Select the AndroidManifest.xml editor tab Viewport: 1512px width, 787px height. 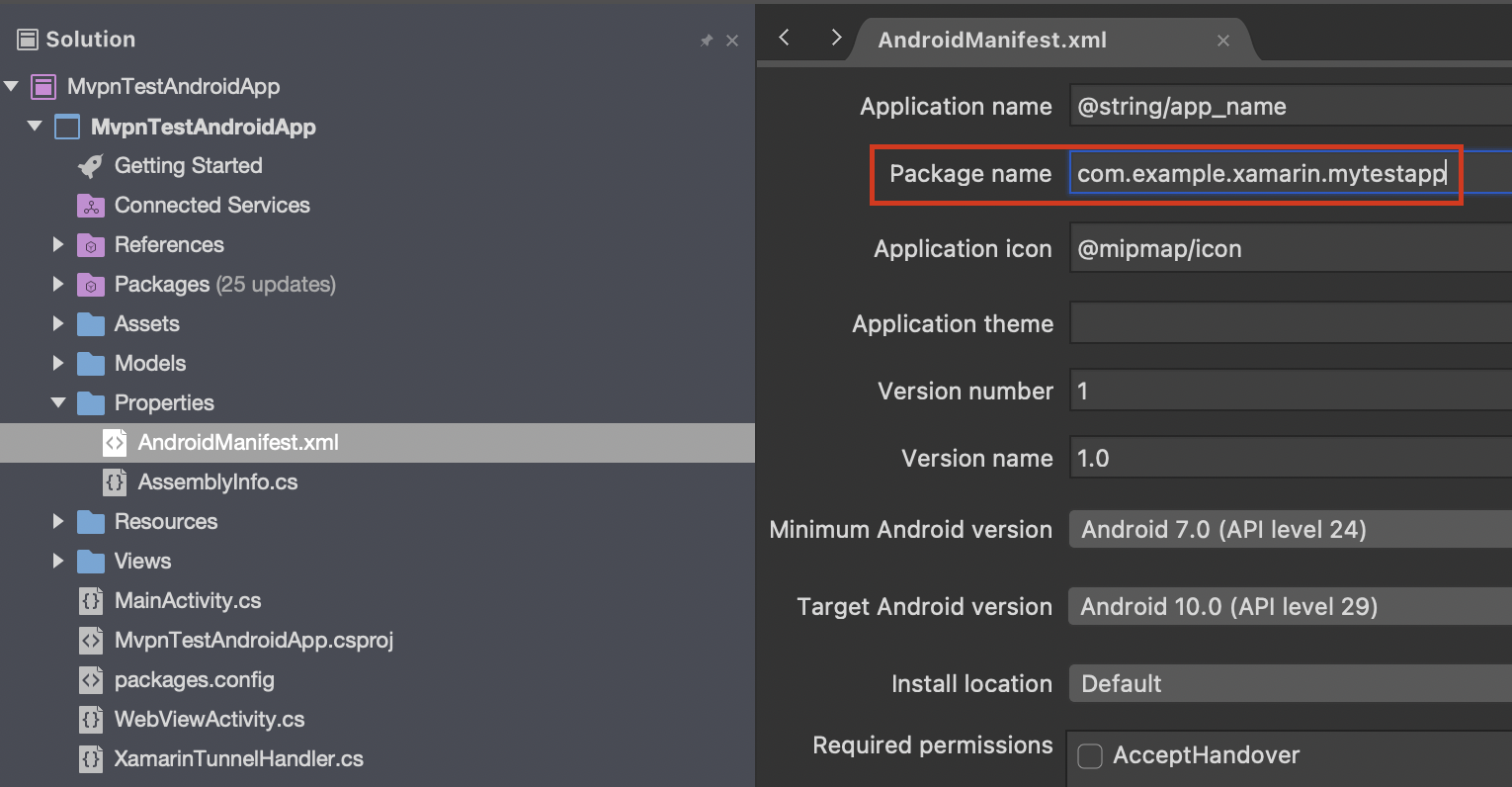click(x=992, y=41)
